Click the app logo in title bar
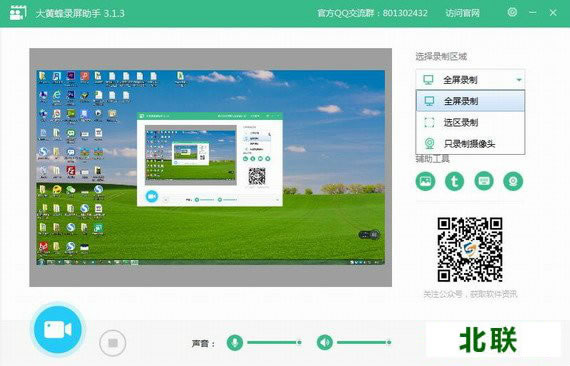 [x=17, y=13]
